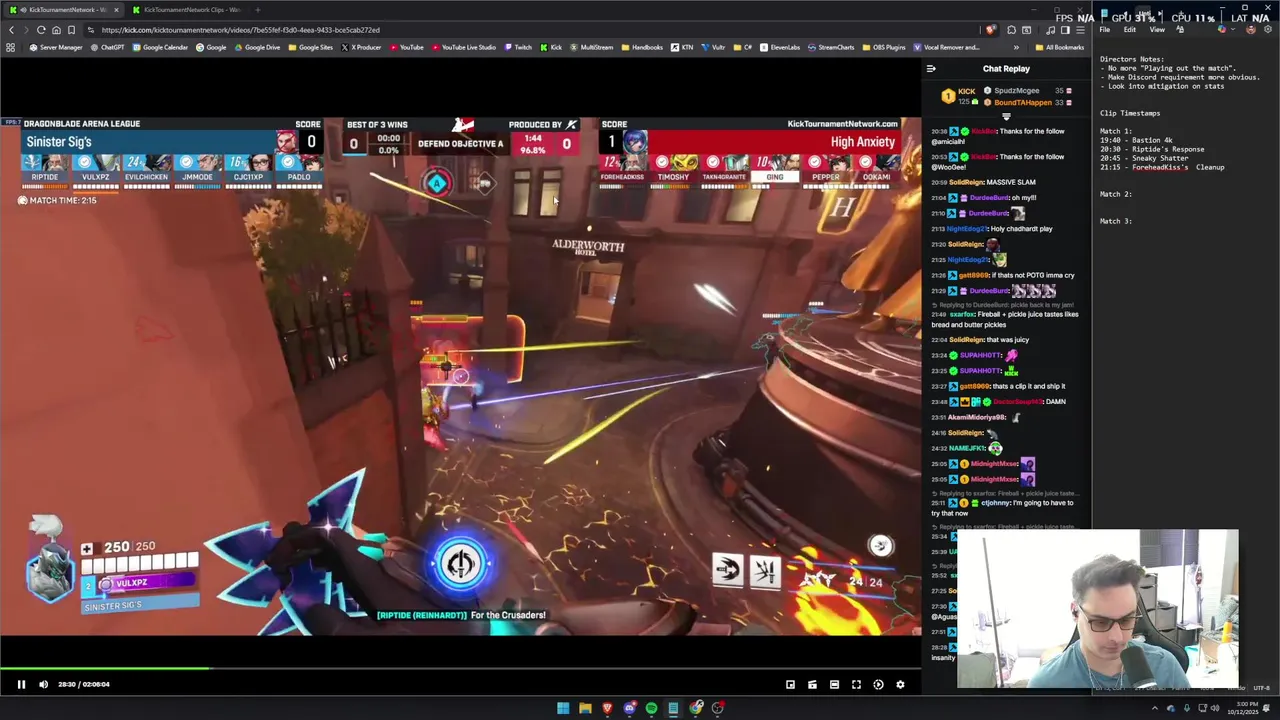This screenshot has width=1280, height=720.
Task: Collapse the Chat Replay panel
Action: click(x=931, y=69)
